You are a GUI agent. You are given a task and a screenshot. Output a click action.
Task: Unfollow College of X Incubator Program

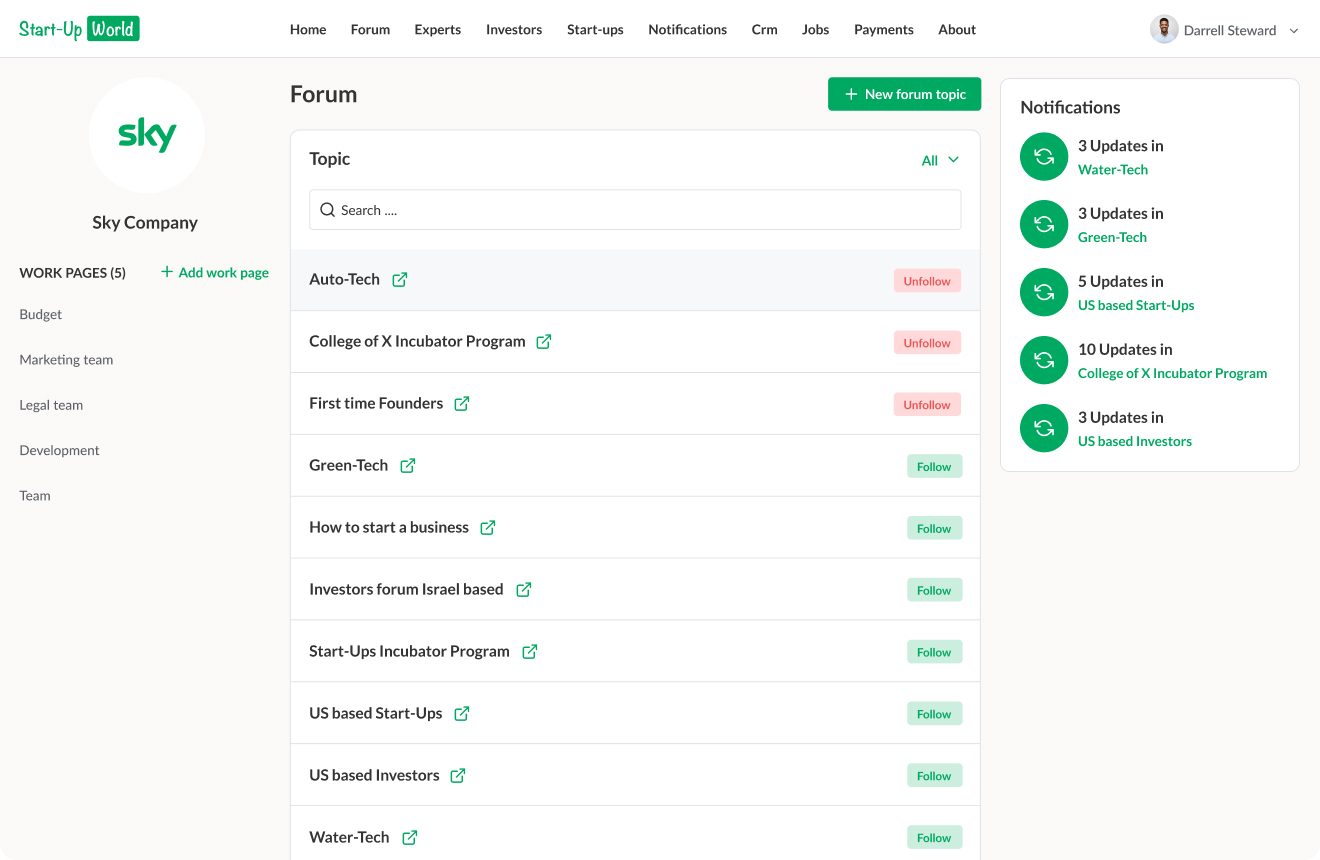[x=927, y=343]
